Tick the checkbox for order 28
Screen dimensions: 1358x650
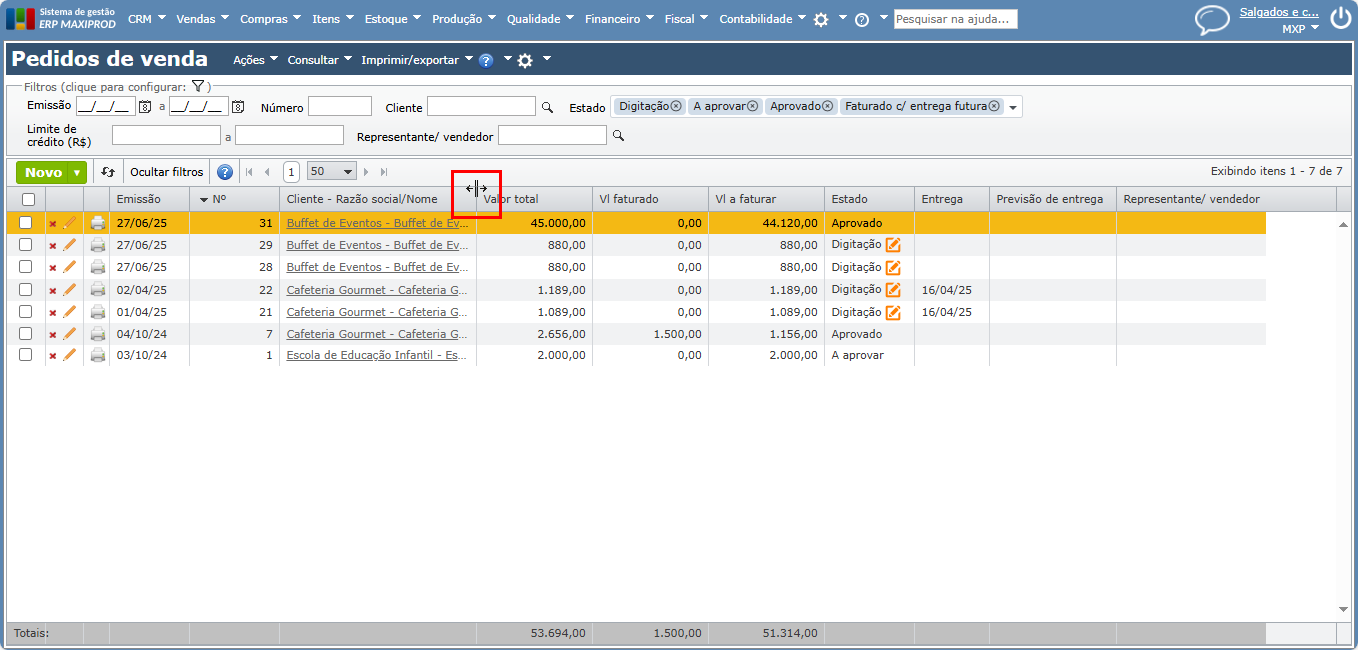tap(26, 267)
